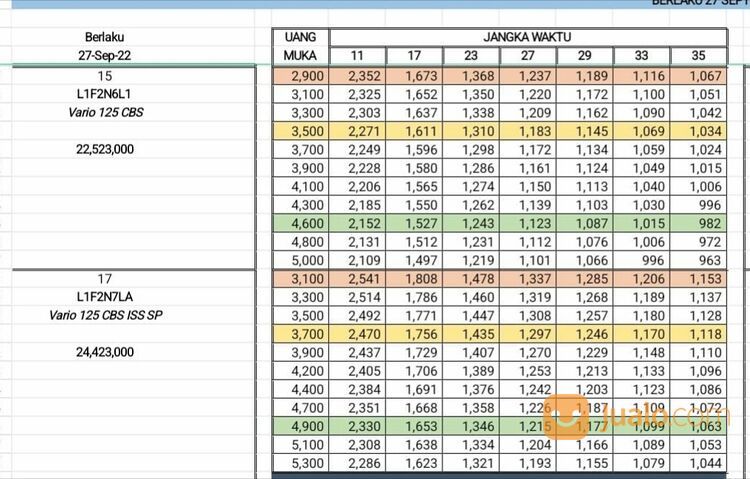Click the green down payment cell "4,600"
The width and height of the screenshot is (750, 479).
tap(301, 223)
